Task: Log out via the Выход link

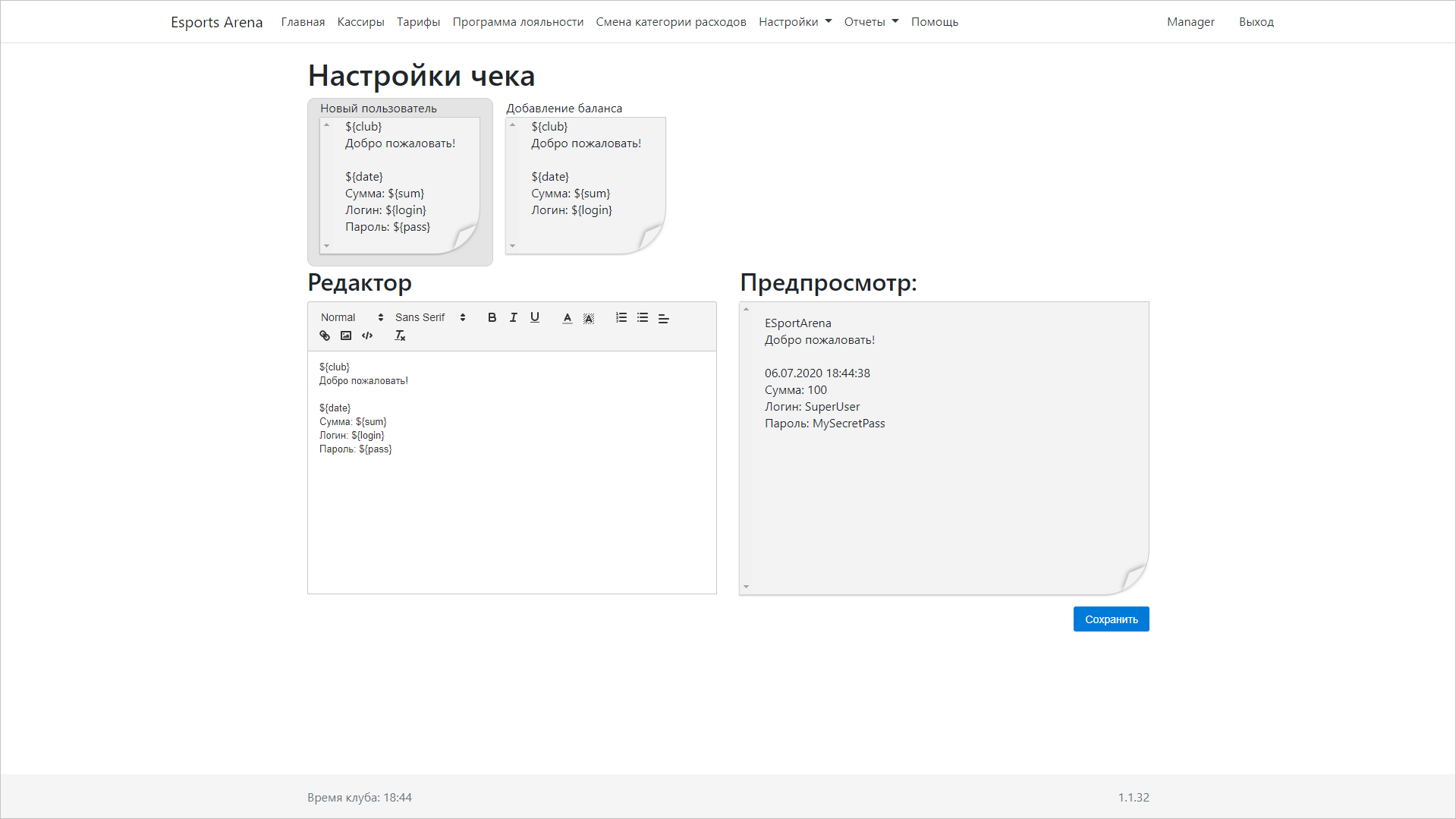Action: click(1256, 21)
